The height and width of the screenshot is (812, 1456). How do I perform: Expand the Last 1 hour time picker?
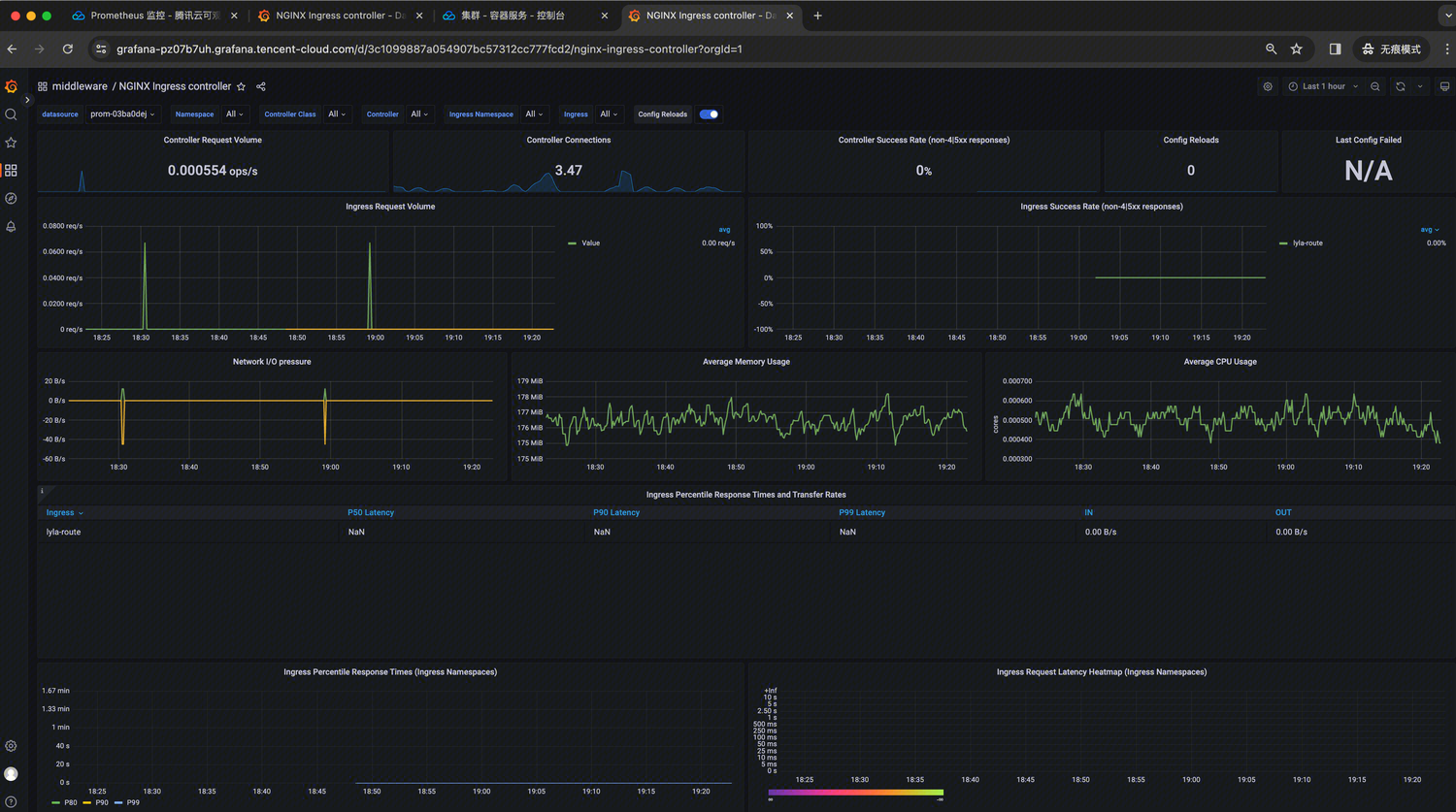1323,86
